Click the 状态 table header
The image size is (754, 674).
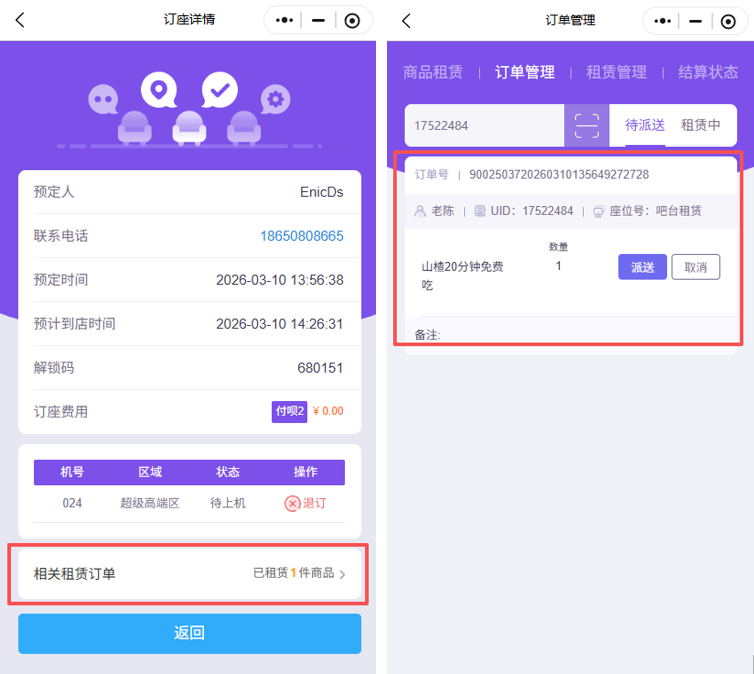(228, 472)
